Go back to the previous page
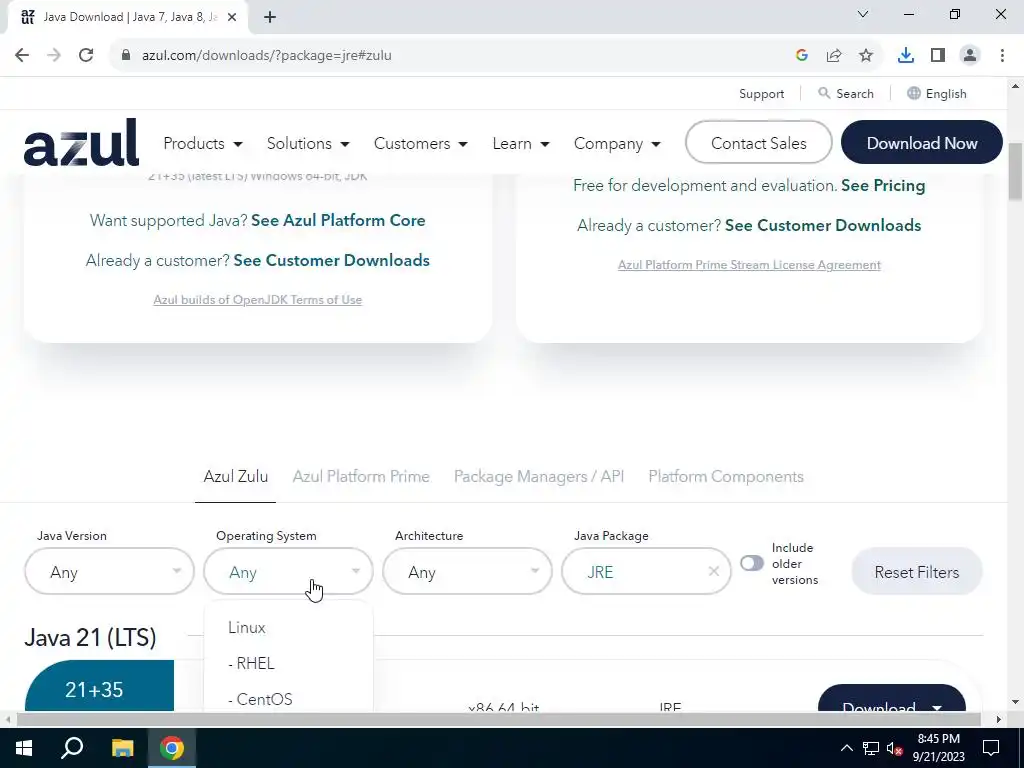Viewport: 1024px width, 768px height. (22, 55)
